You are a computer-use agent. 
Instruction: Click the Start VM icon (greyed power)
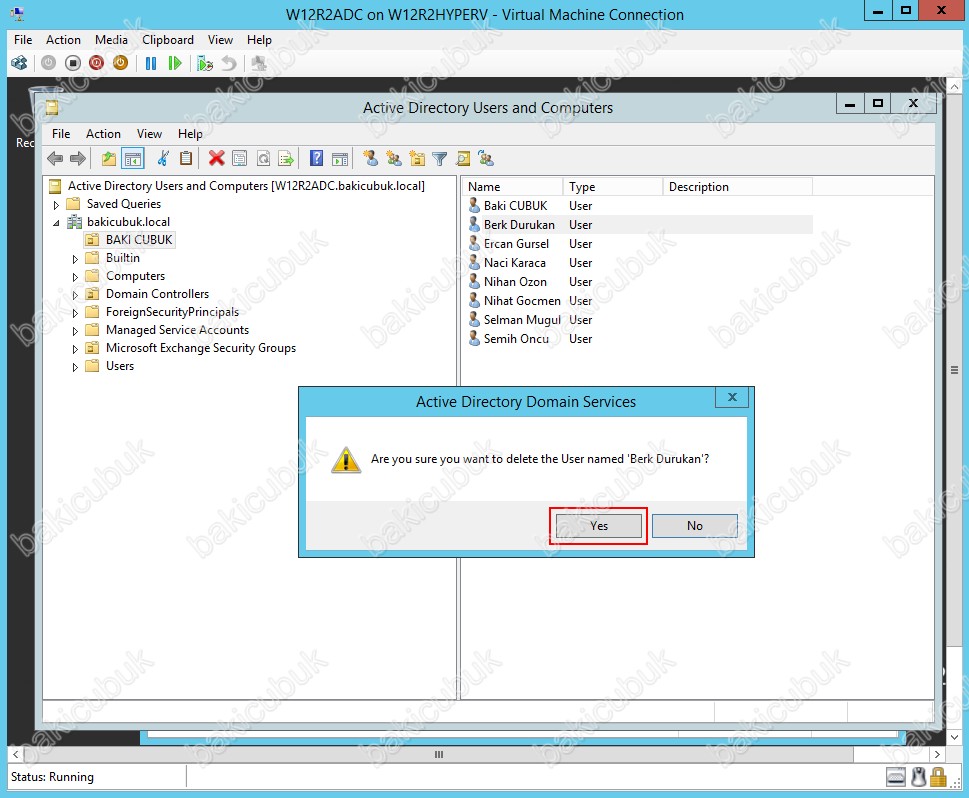coord(48,63)
